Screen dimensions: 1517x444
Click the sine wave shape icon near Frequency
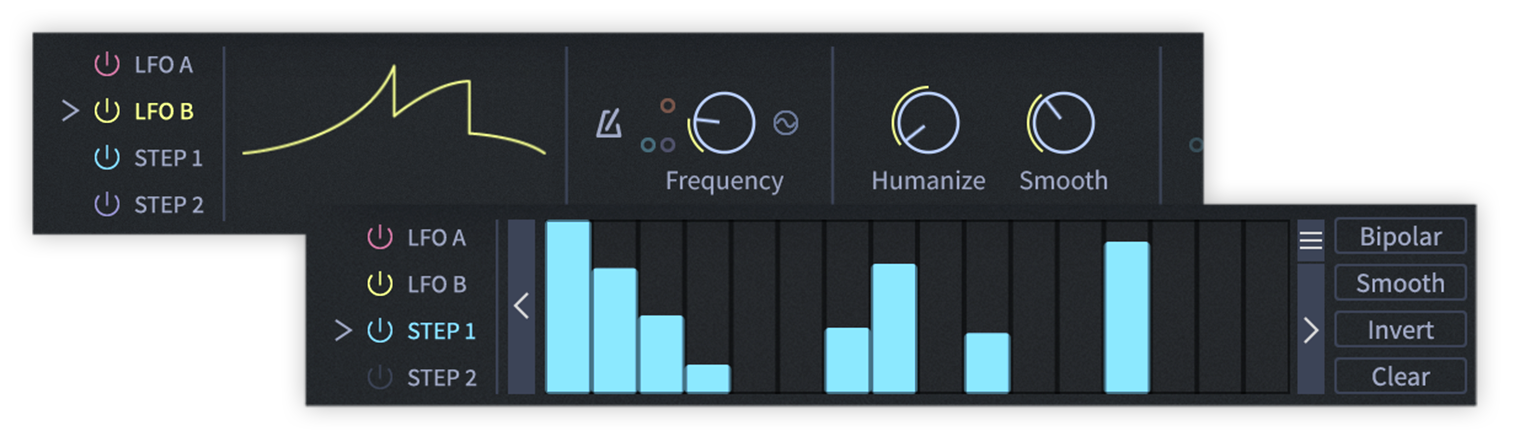[x=786, y=123]
